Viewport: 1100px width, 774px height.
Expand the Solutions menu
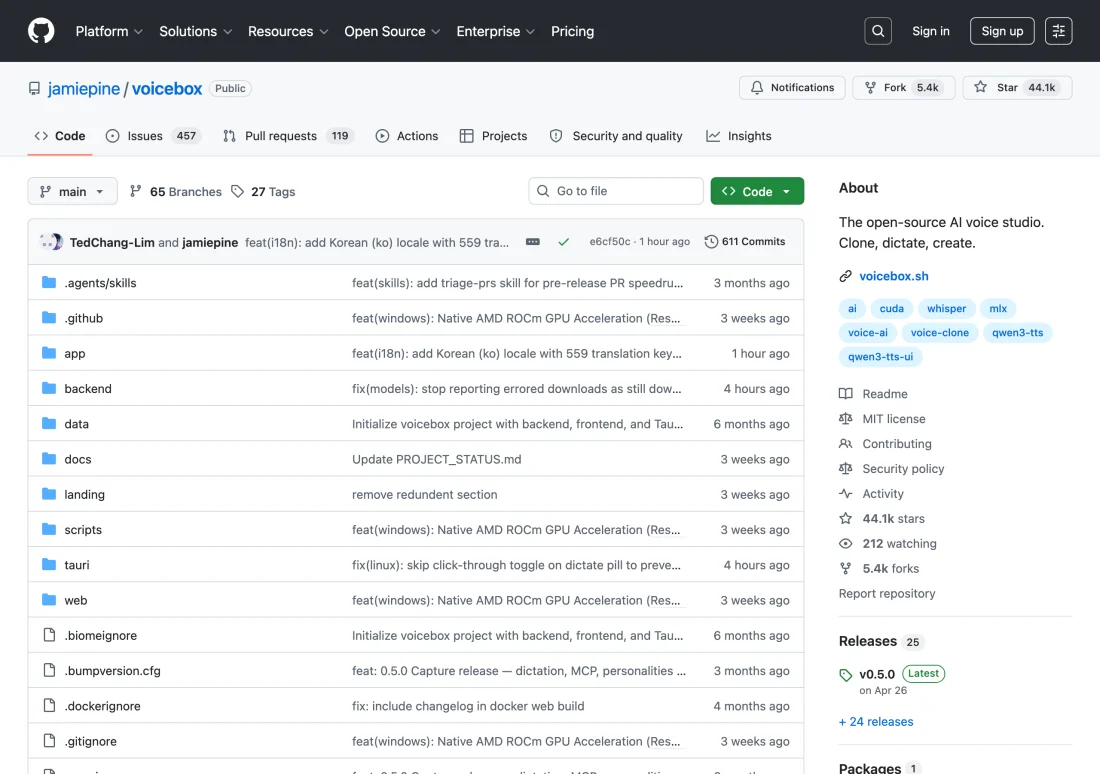195,31
